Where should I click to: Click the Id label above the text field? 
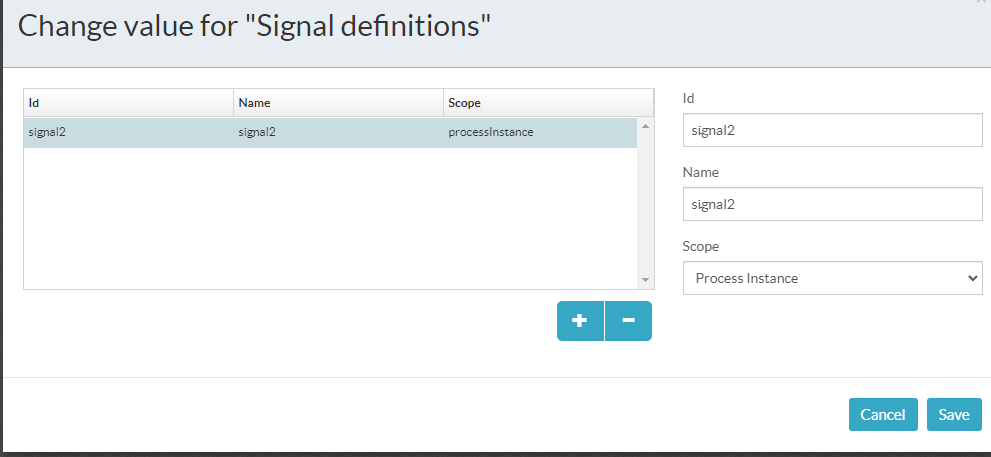coord(688,98)
